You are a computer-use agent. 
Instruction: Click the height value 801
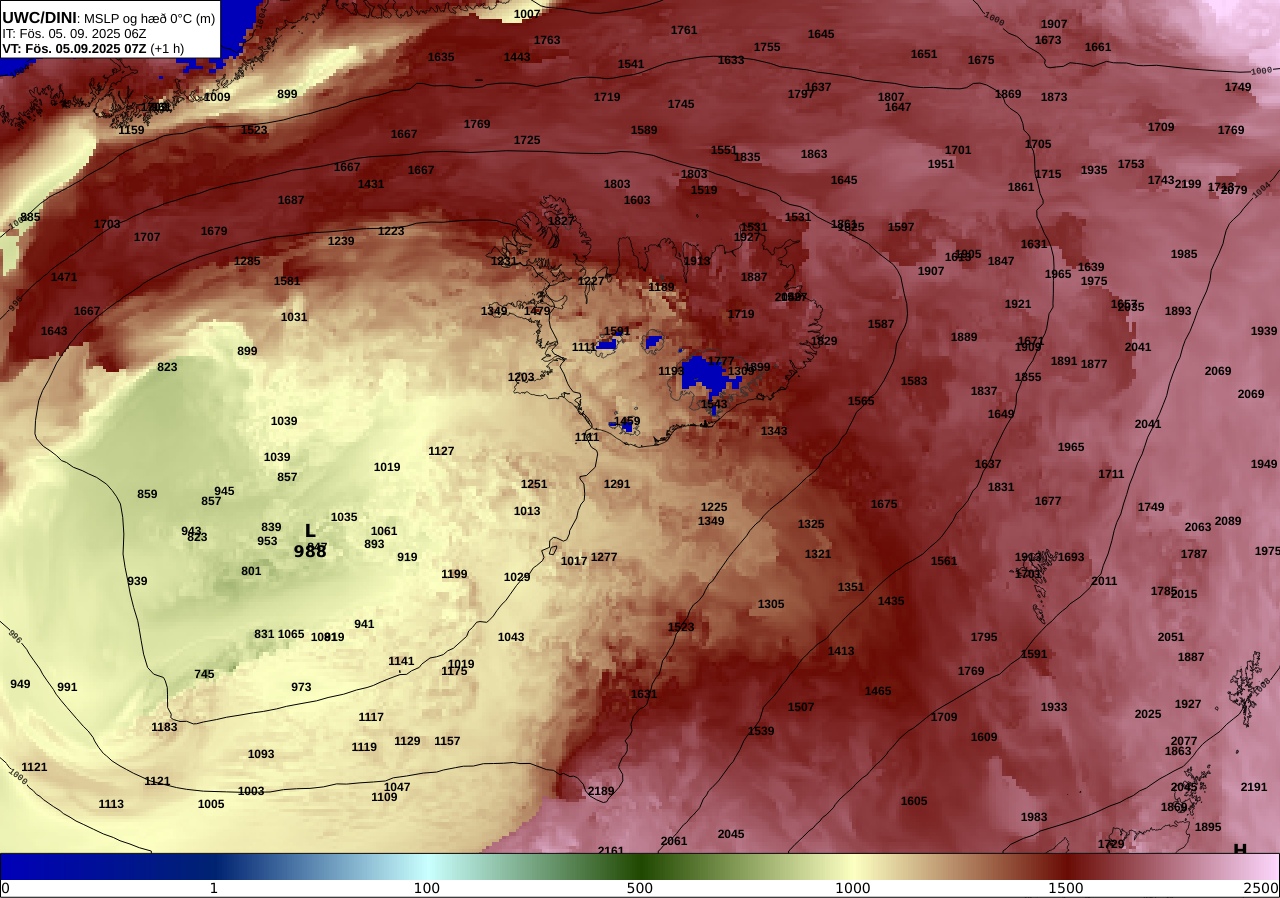click(251, 571)
